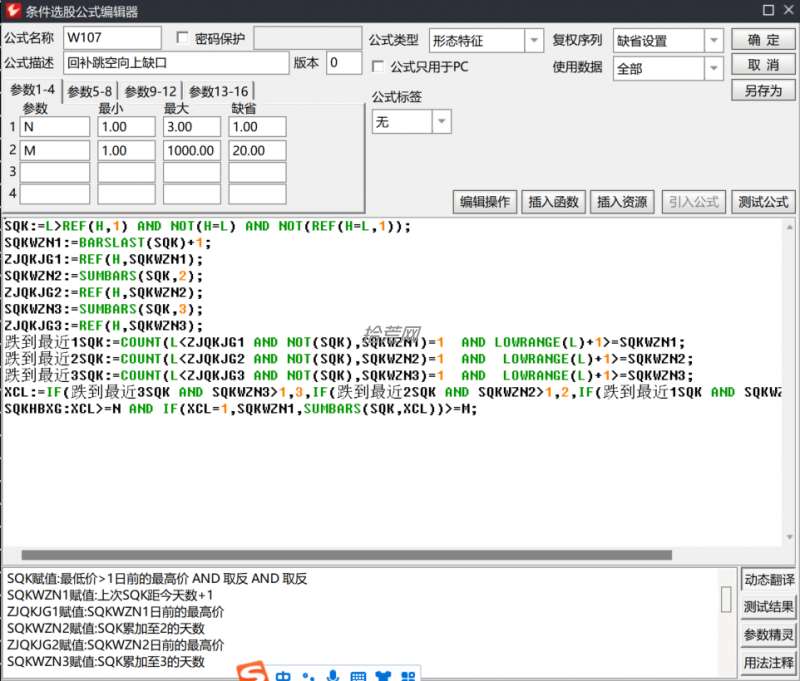
Task: Click the password input field
Action: pyautogui.click(x=308, y=38)
